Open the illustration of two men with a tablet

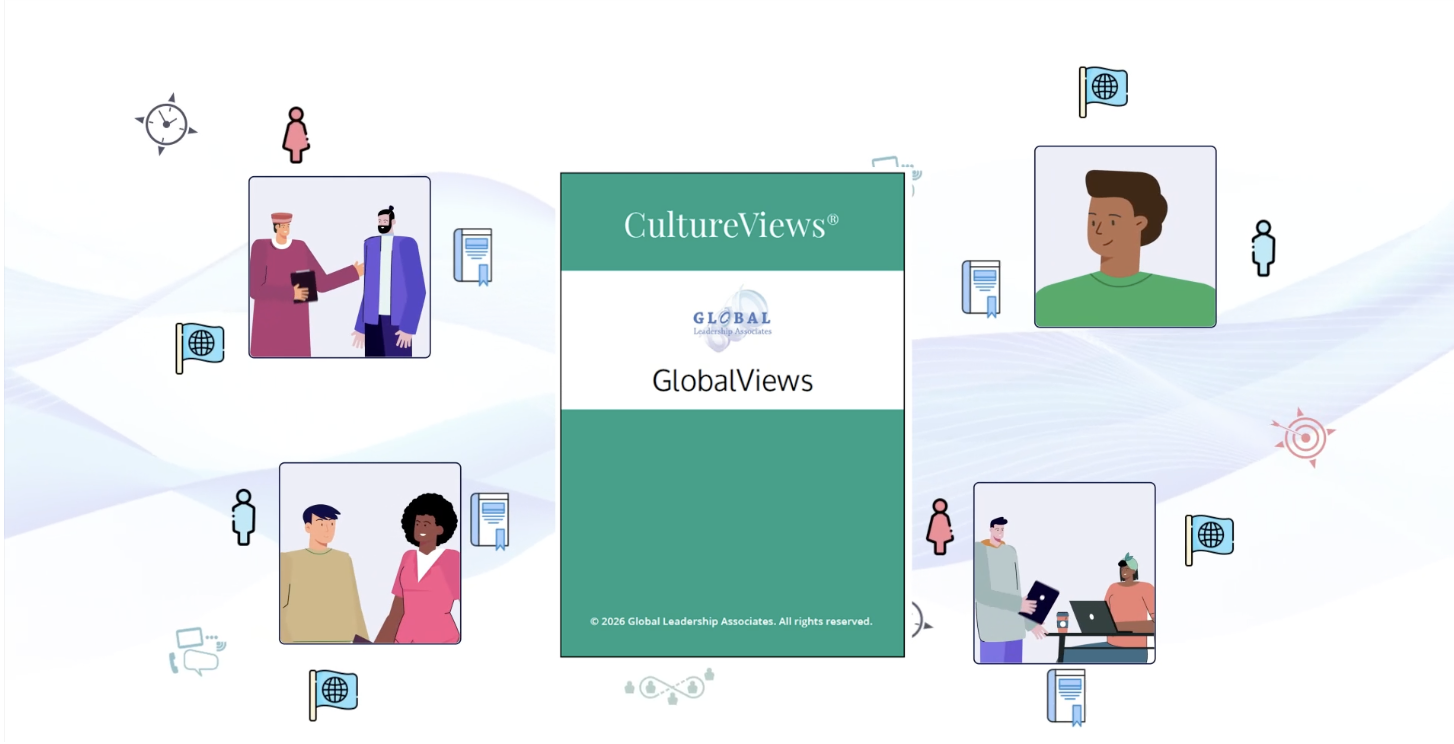(x=340, y=267)
